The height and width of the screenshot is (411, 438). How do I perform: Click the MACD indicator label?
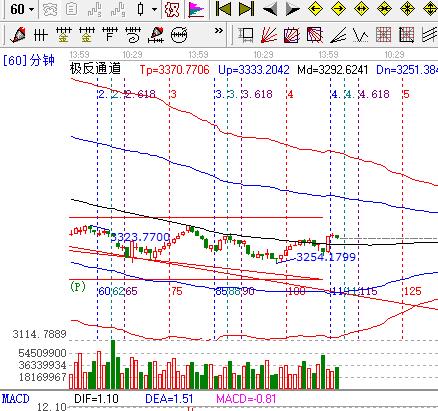click(x=16, y=399)
